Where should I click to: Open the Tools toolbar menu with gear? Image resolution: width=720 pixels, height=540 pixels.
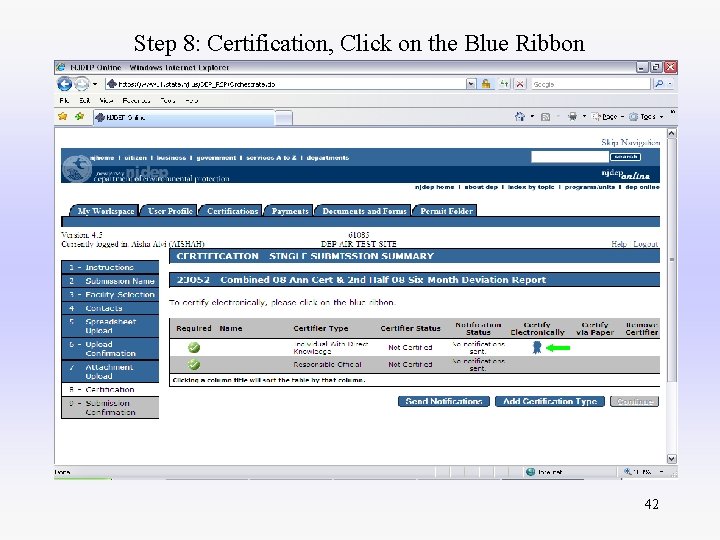pyautogui.click(x=646, y=117)
